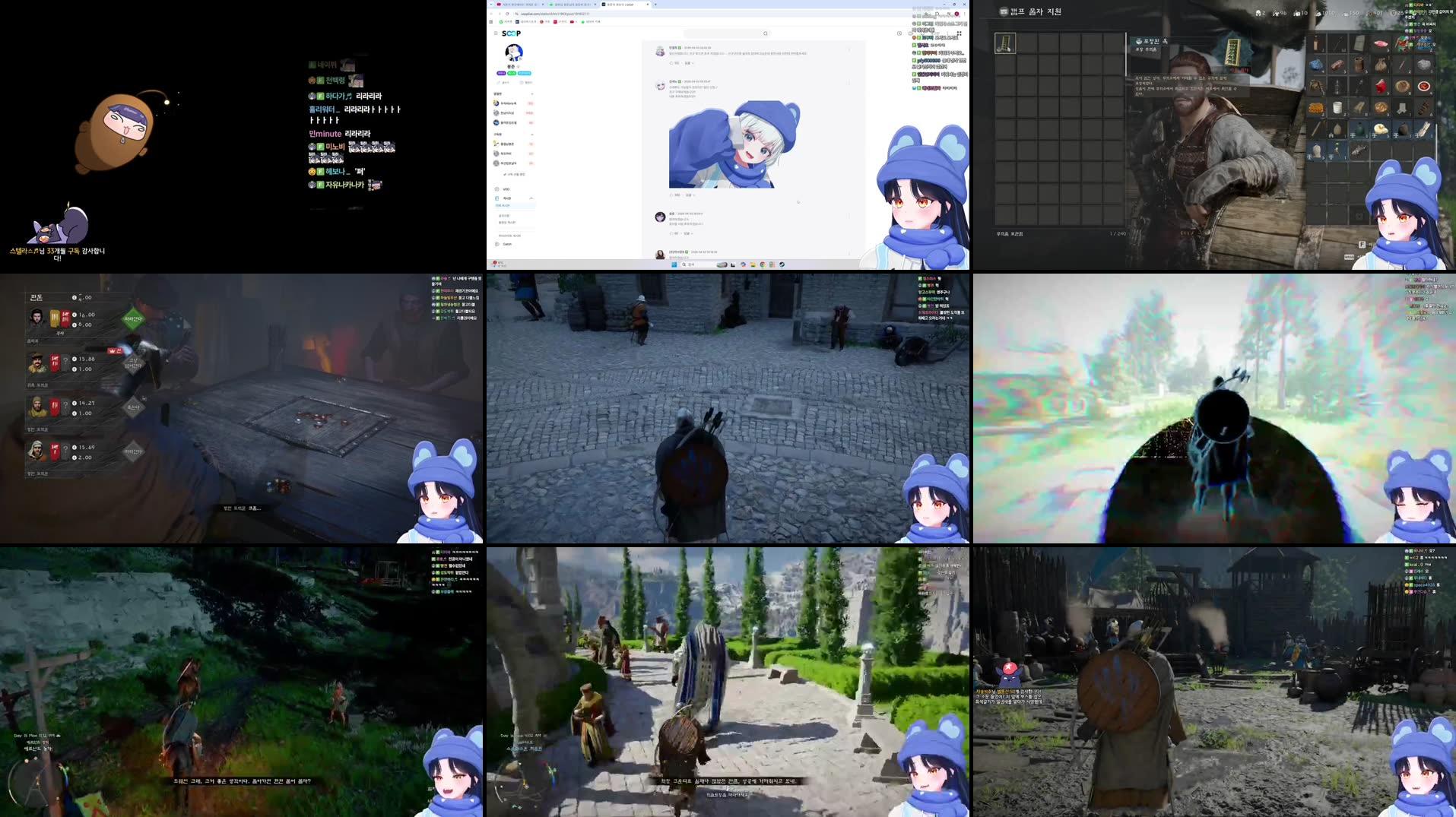Toggle the sidebar with the hamburger icon

click(x=495, y=33)
